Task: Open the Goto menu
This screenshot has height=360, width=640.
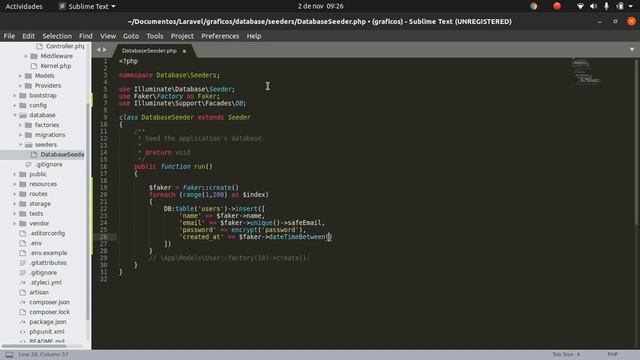Action: pos(131,36)
